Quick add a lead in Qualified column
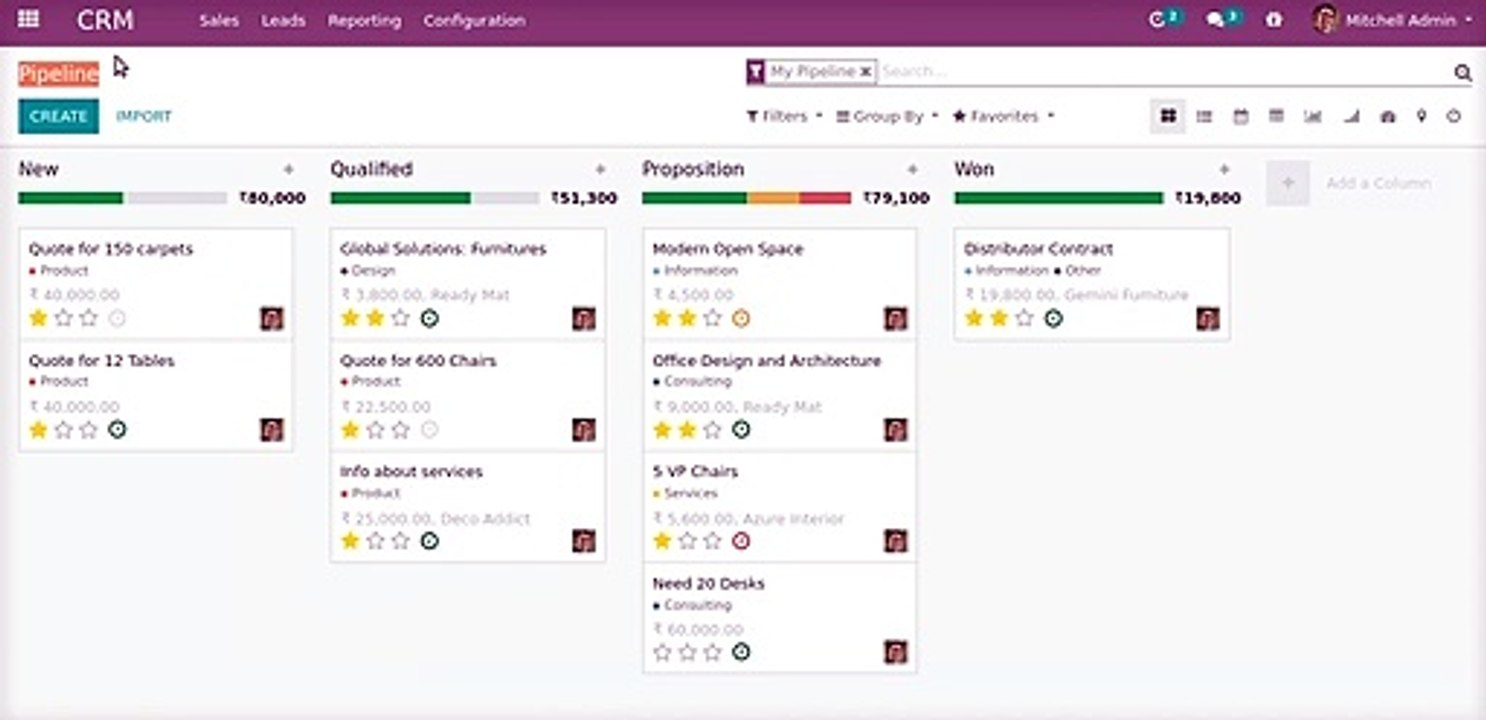 600,170
